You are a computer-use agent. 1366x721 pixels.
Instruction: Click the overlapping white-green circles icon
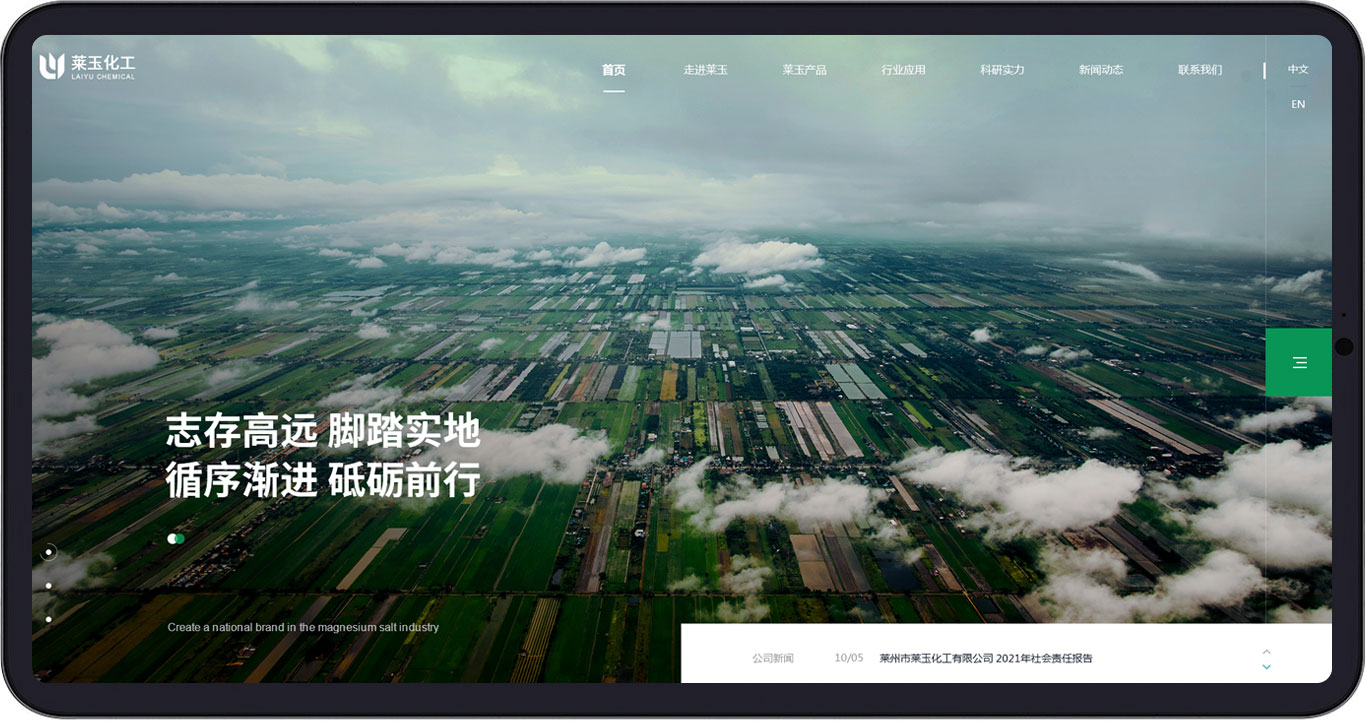(x=176, y=539)
